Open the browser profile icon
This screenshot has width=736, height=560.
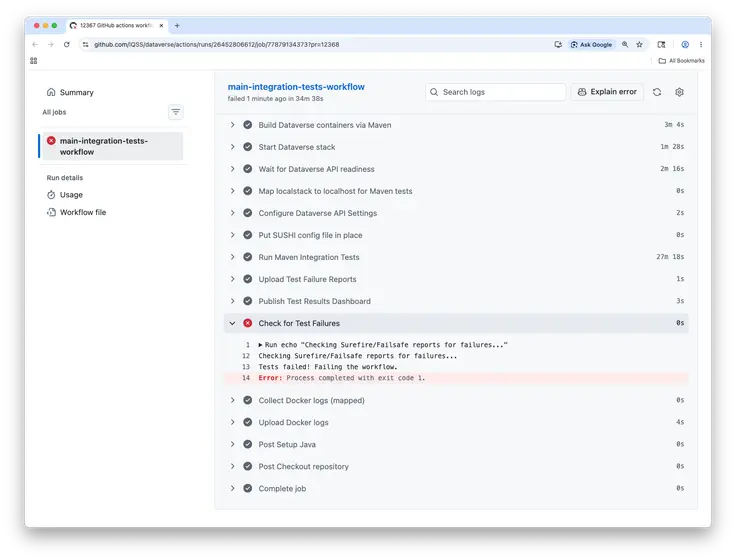coord(685,45)
